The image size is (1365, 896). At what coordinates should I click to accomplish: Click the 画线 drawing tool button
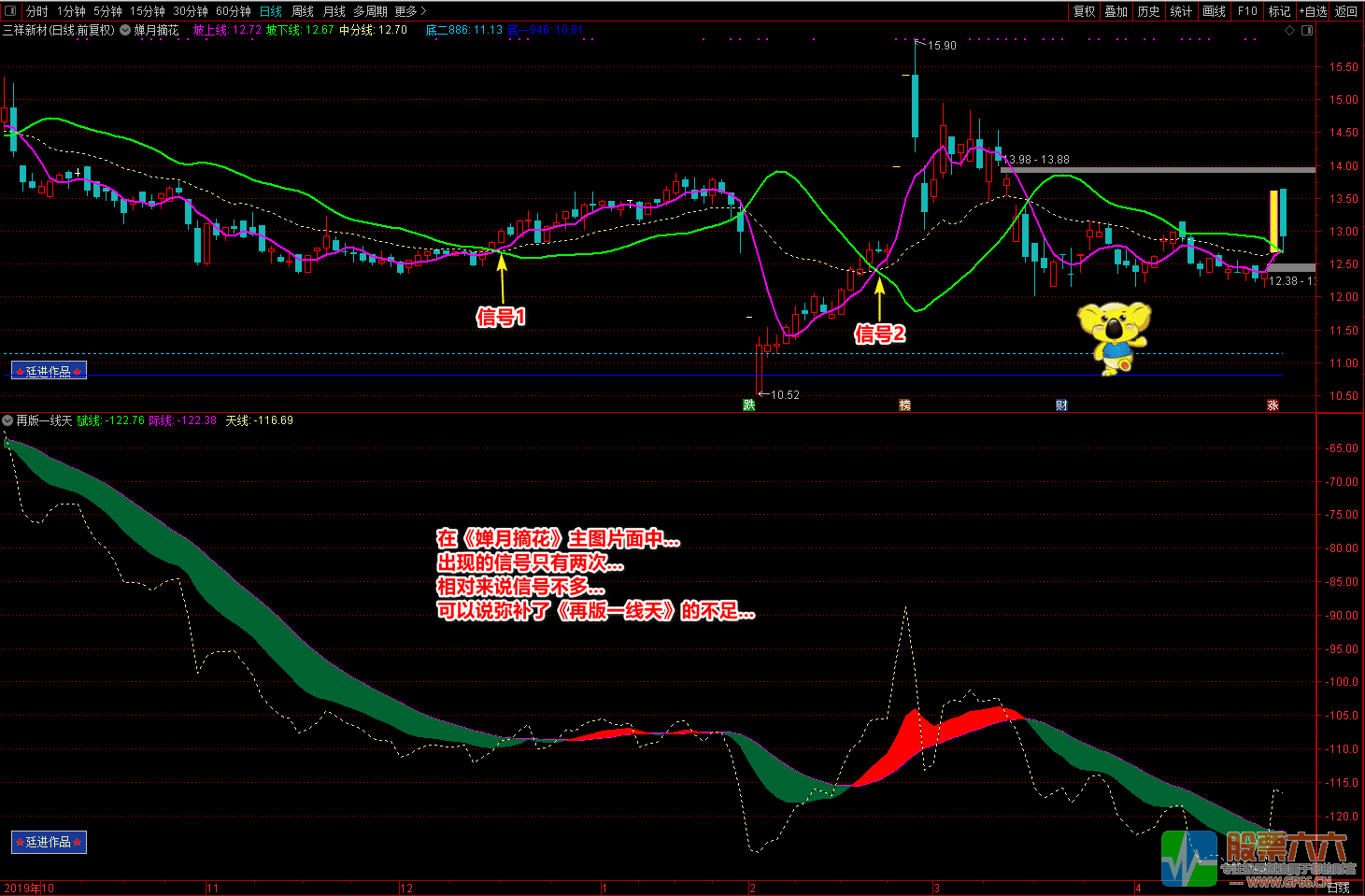click(1214, 11)
